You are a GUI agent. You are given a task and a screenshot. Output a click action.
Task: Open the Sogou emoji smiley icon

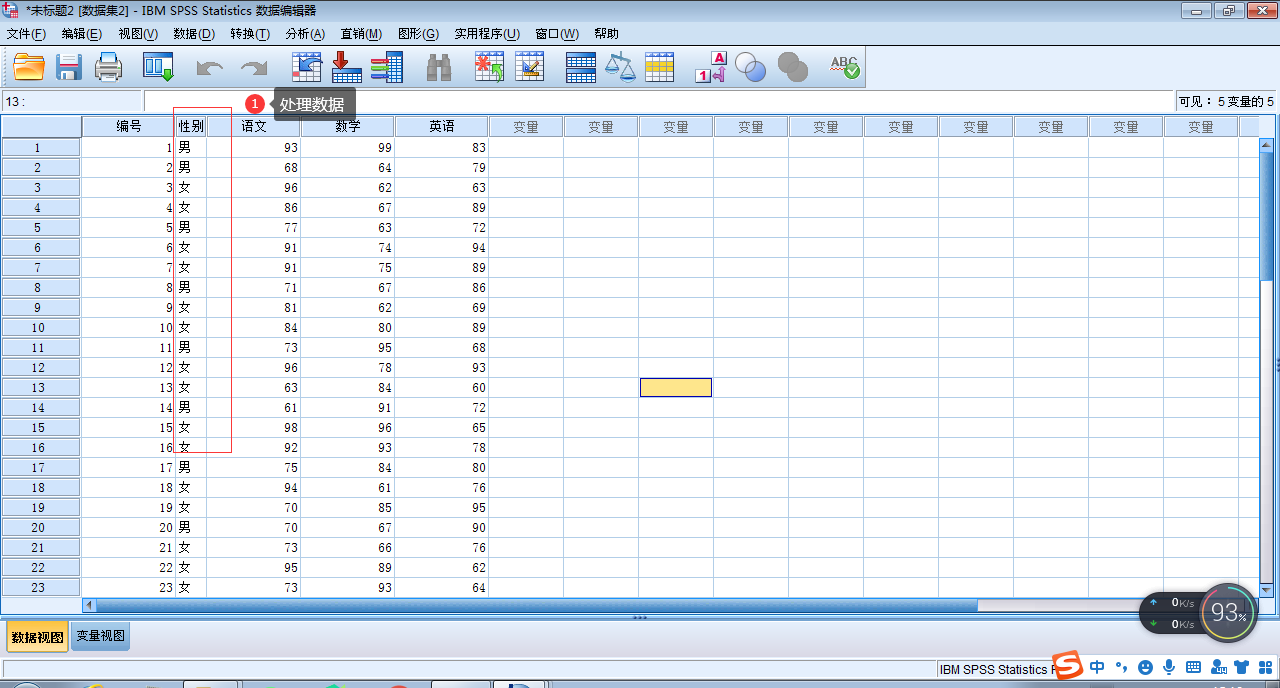pyautogui.click(x=1145, y=667)
